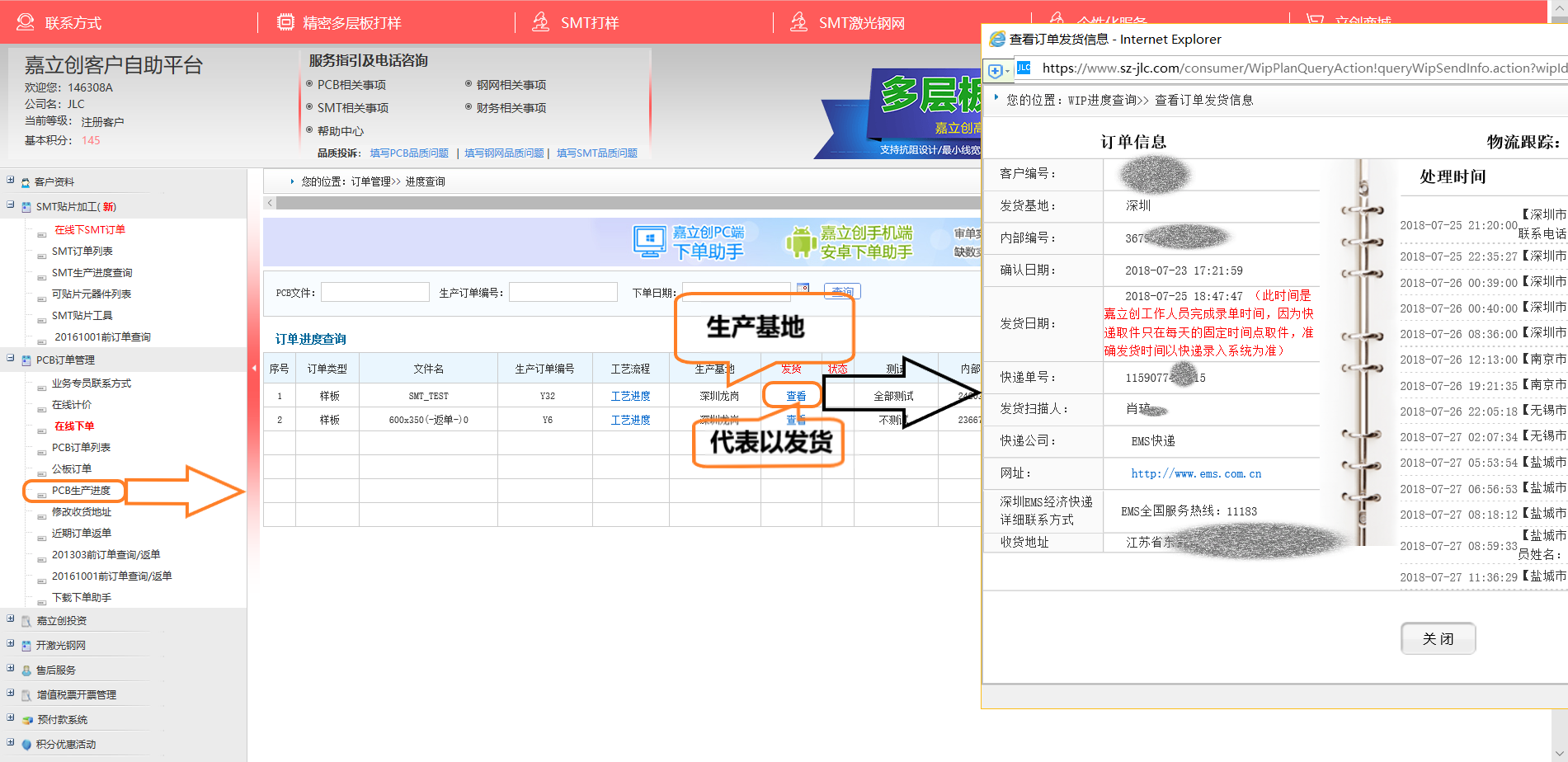The width and height of the screenshot is (1568, 762).
Task: Collapse the SMT贴片加工 tree section
Action: click(11, 205)
